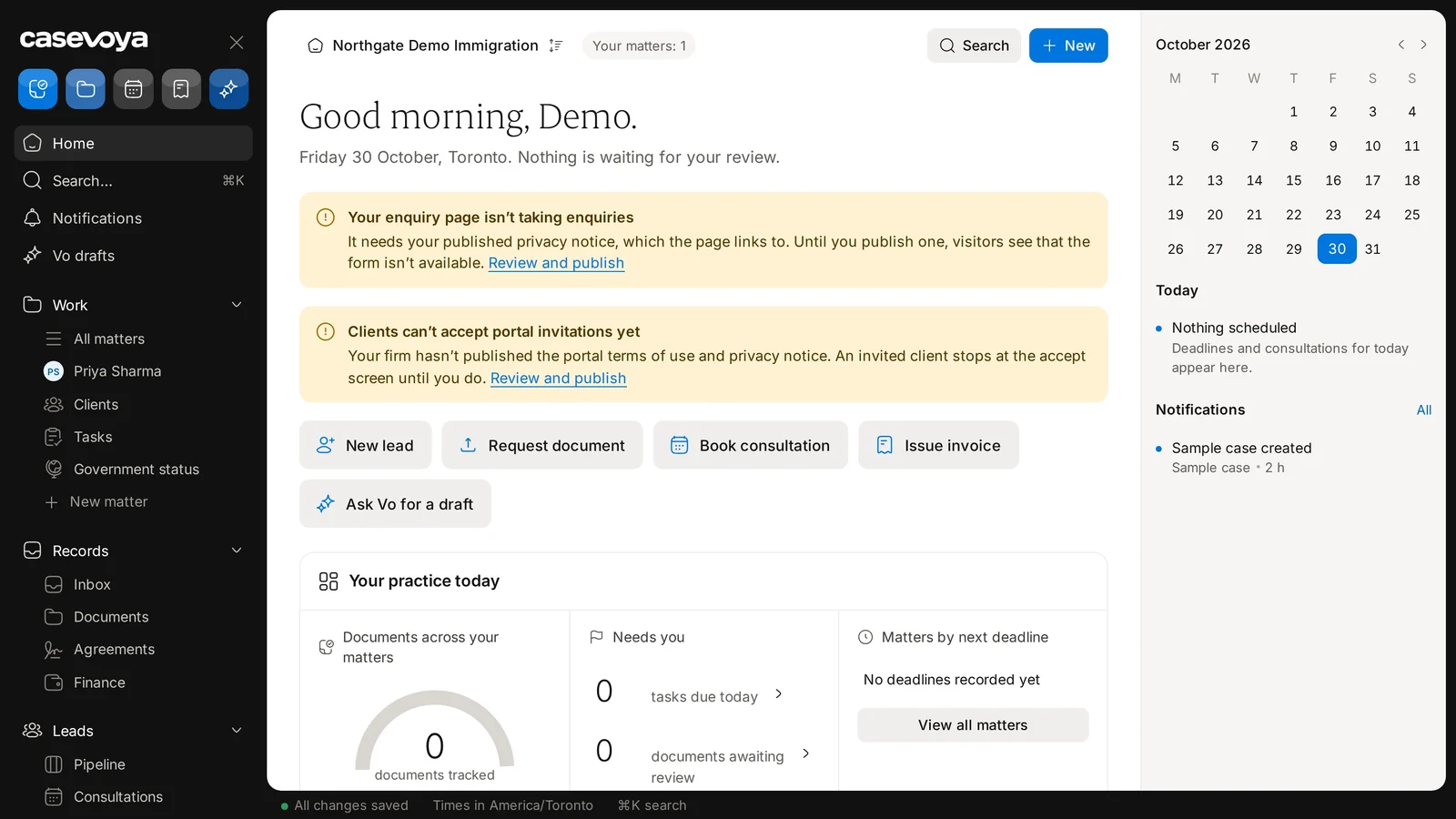Viewport: 1456px width, 819px height.
Task: Click the October 2026 month label
Action: point(1203,45)
